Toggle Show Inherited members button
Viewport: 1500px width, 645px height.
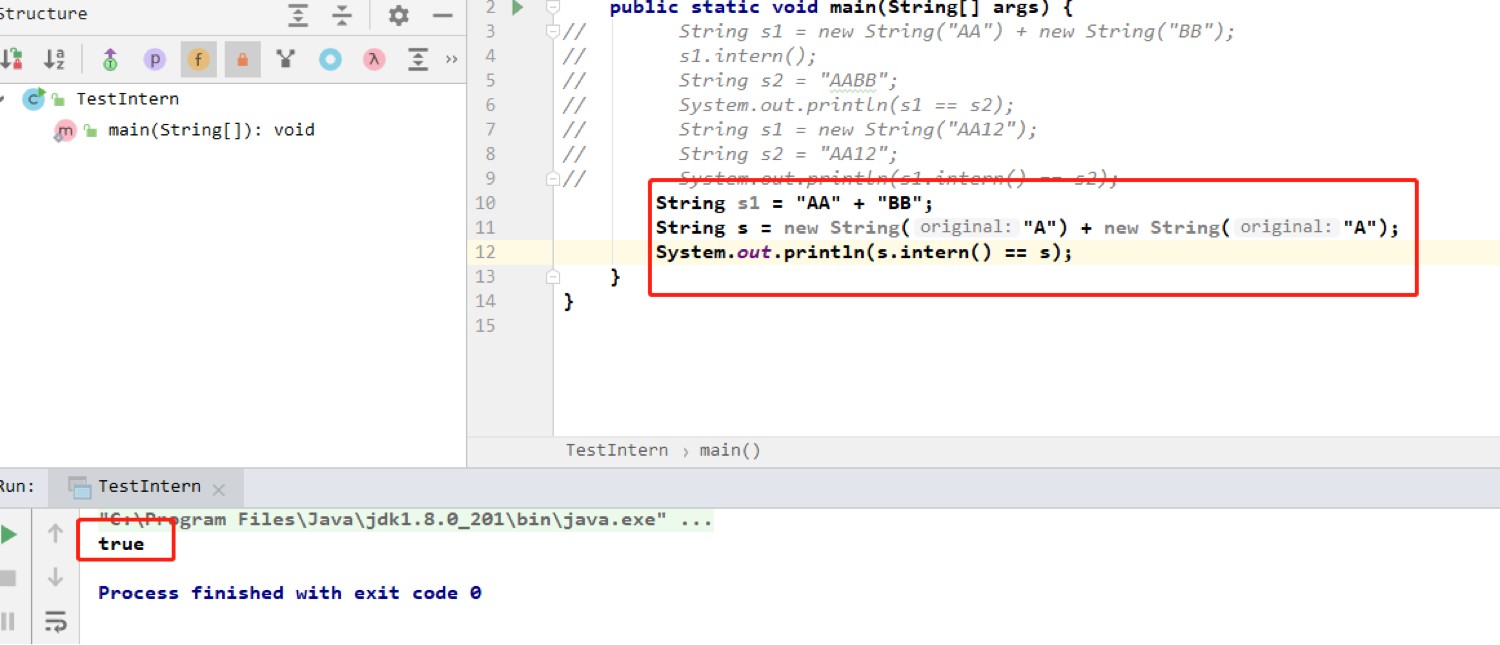click(110, 60)
